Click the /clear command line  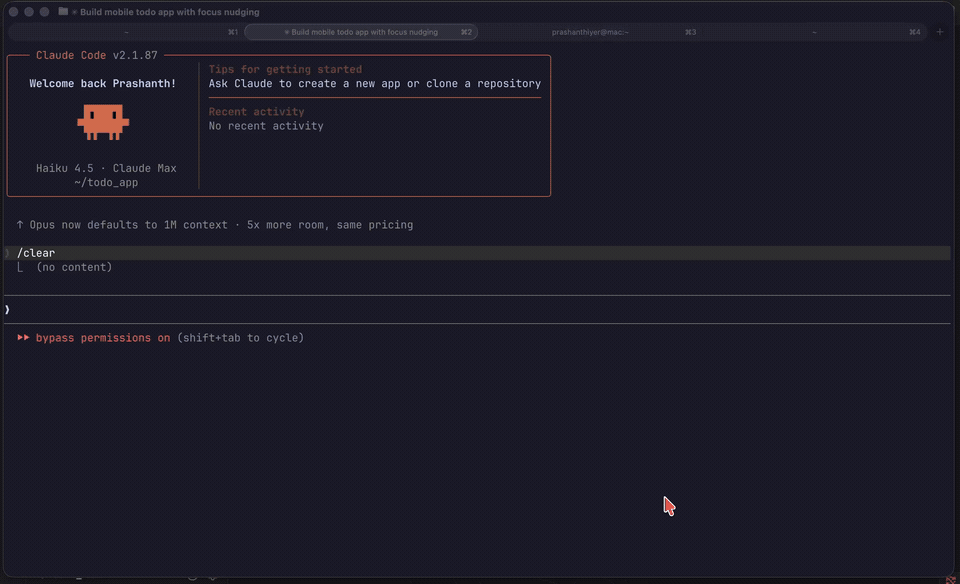click(478, 253)
